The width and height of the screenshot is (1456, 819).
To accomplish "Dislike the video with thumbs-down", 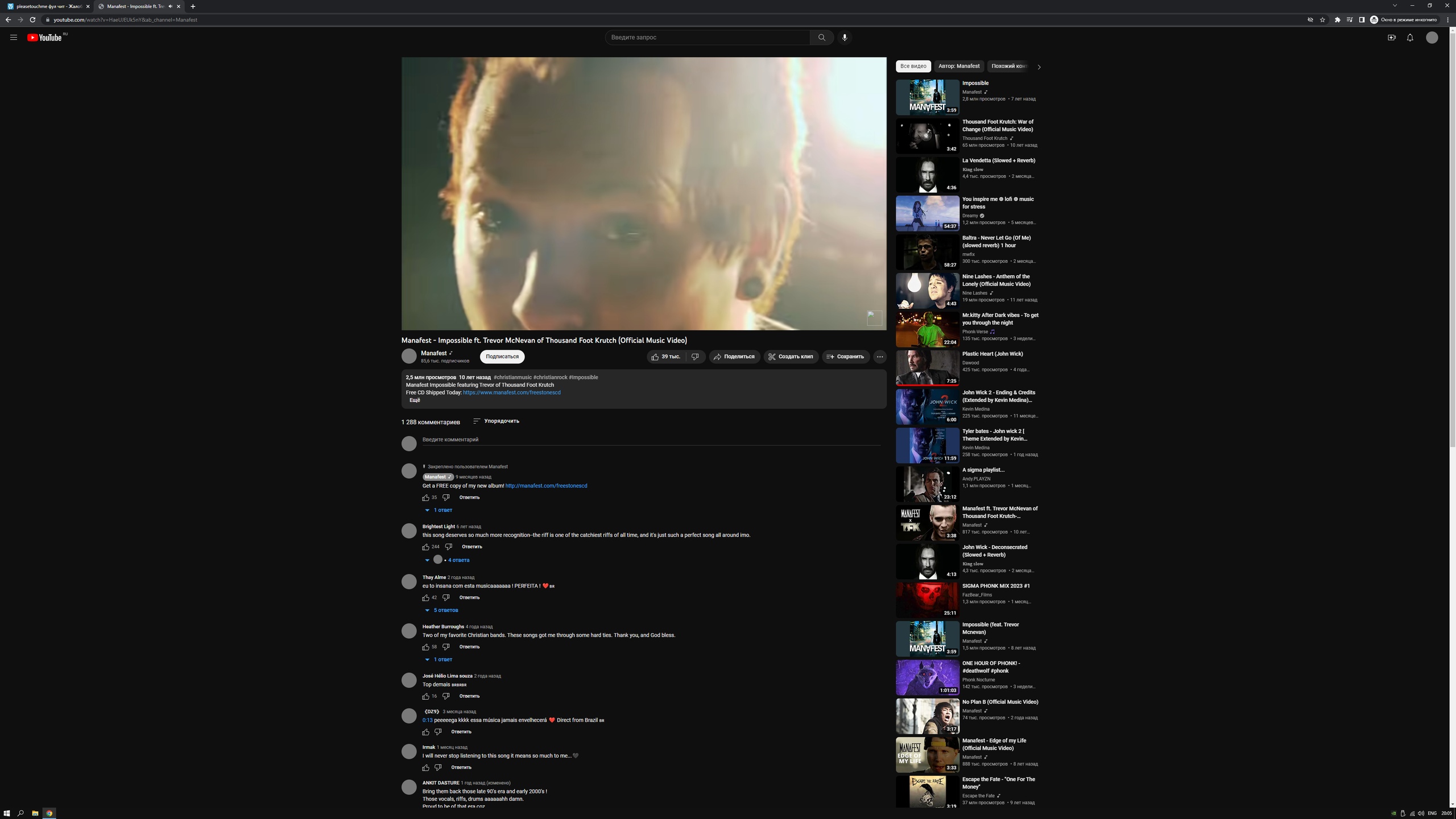I will point(695,357).
